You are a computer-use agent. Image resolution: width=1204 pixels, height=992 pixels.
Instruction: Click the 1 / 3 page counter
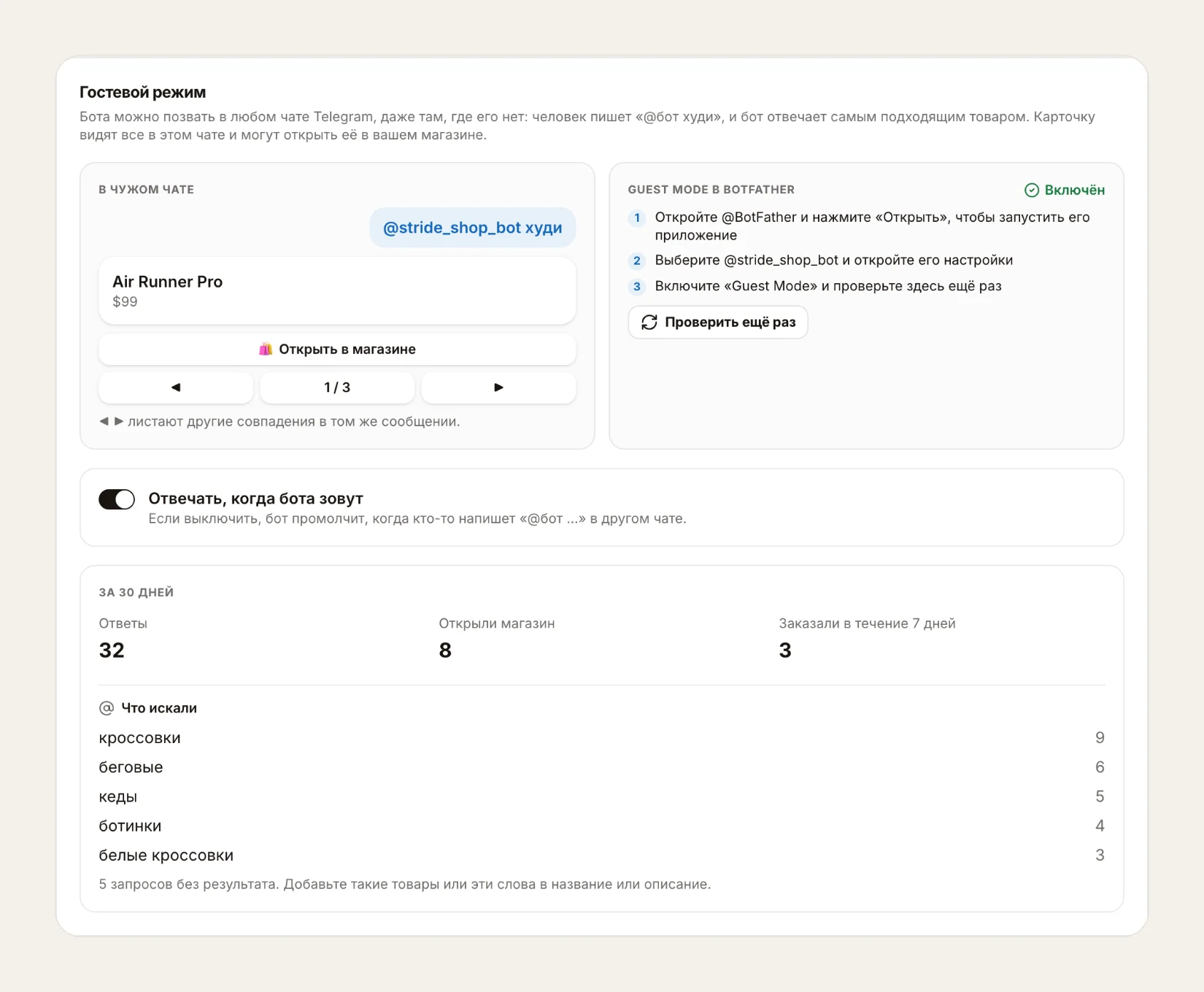pos(337,388)
